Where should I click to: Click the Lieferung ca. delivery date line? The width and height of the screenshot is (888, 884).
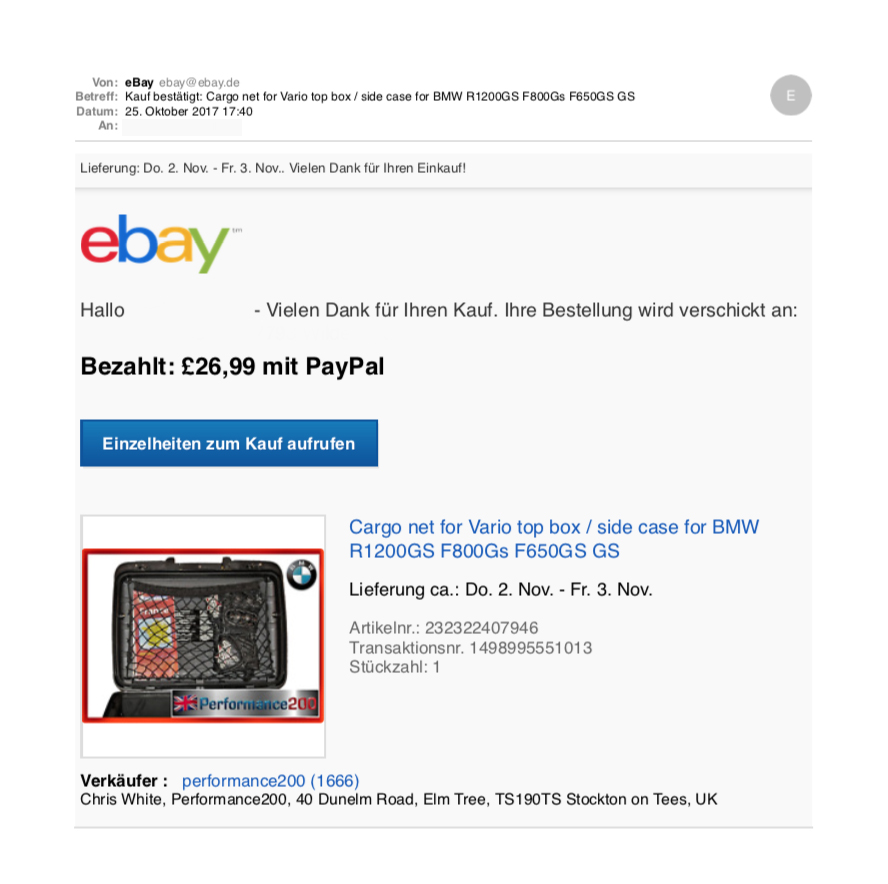(501, 590)
